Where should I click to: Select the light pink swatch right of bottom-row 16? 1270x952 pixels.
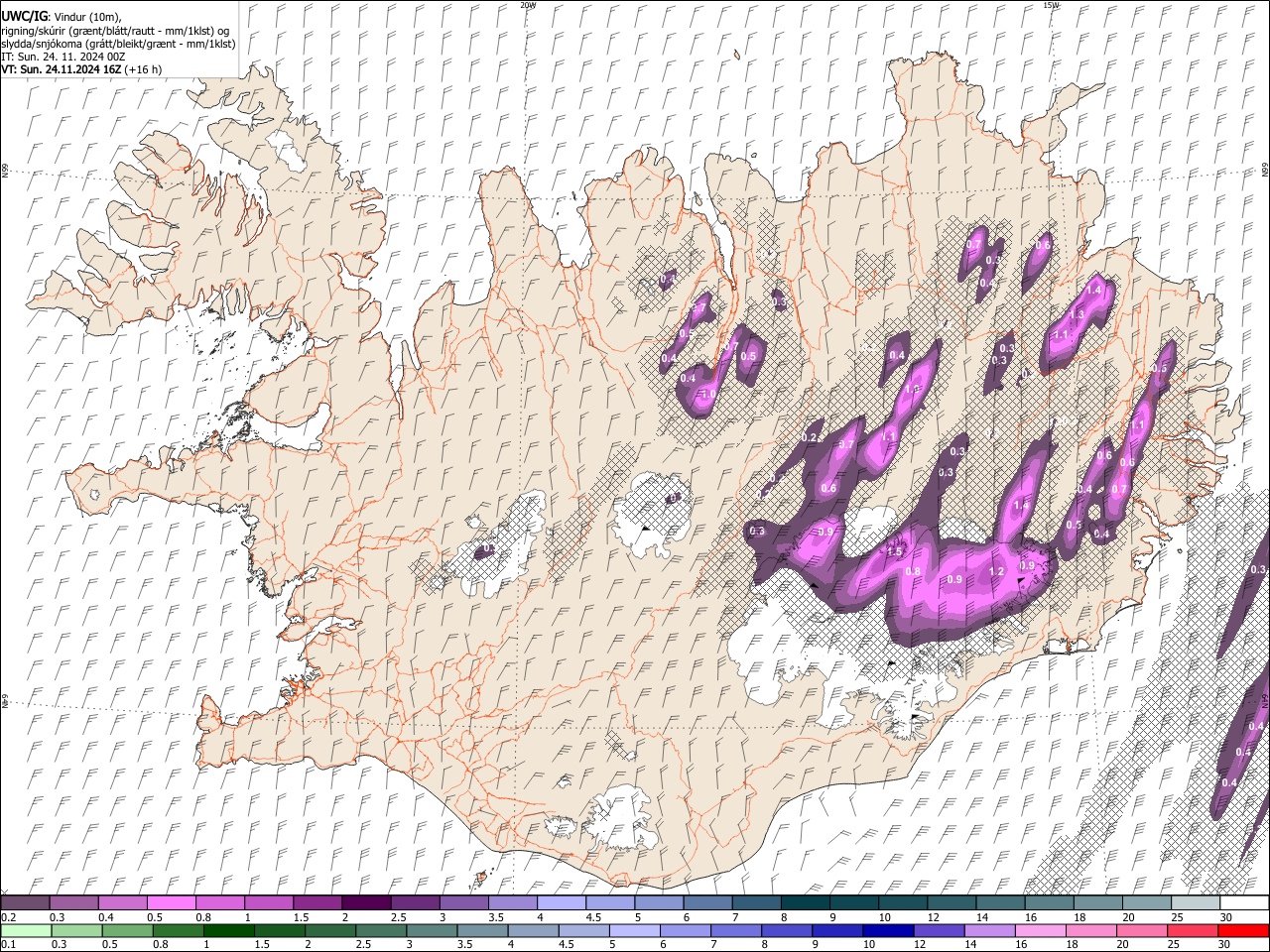pos(1039,930)
